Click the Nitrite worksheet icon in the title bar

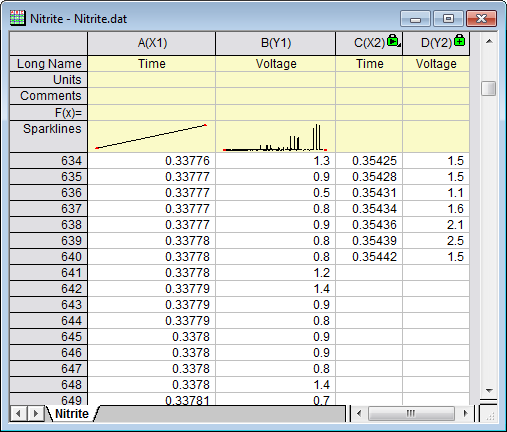tap(18, 18)
